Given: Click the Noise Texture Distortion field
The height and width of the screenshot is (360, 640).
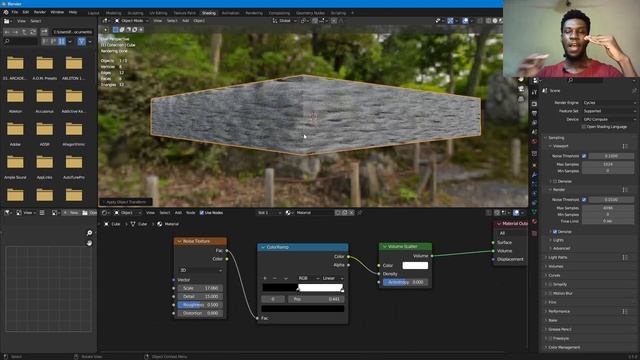Looking at the screenshot, I should coord(200,313).
